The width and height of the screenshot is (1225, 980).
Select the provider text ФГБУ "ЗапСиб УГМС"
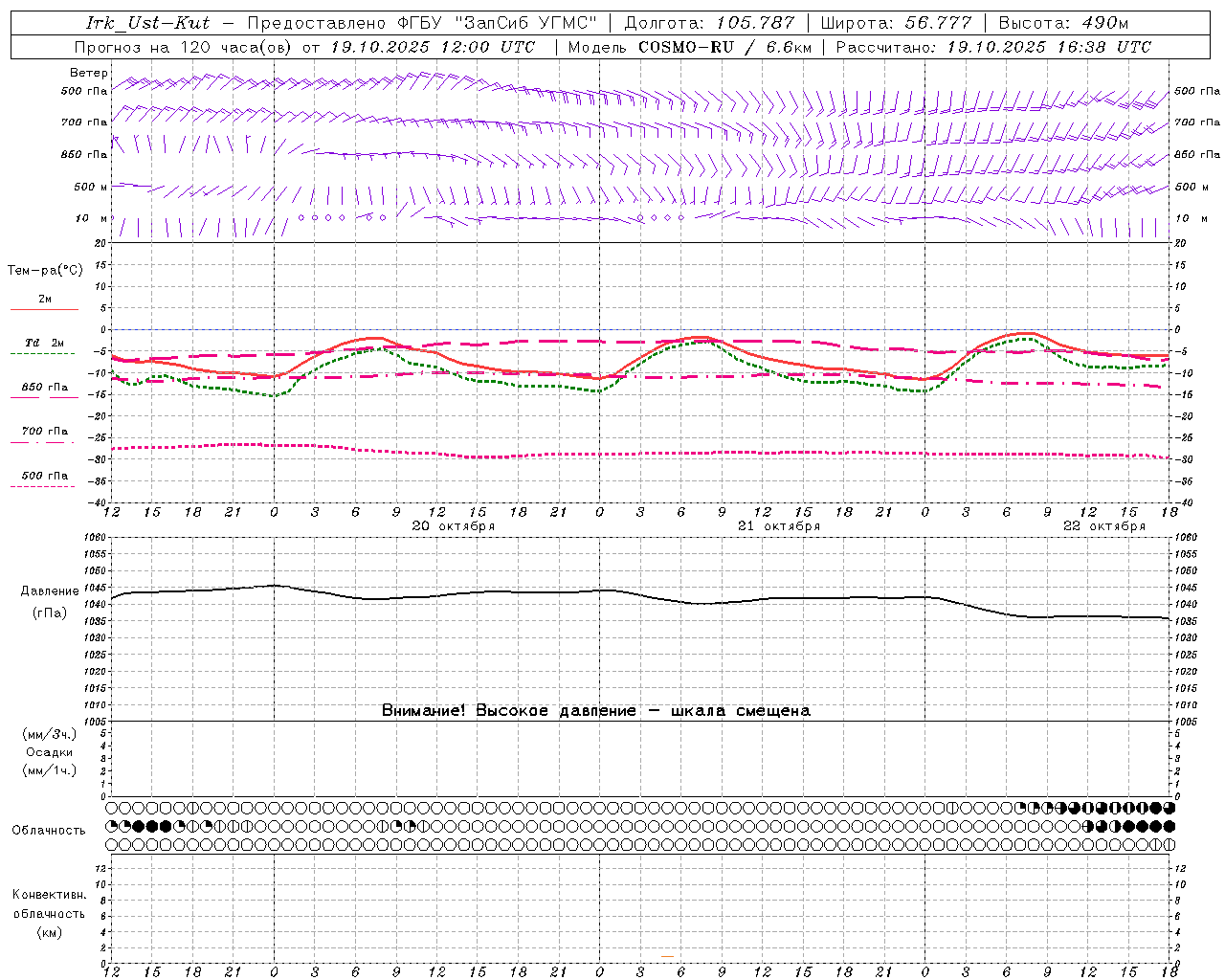coord(495,23)
